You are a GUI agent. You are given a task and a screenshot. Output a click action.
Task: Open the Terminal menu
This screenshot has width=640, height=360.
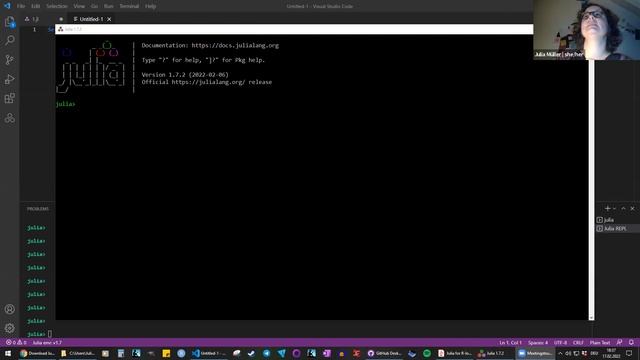129,6
